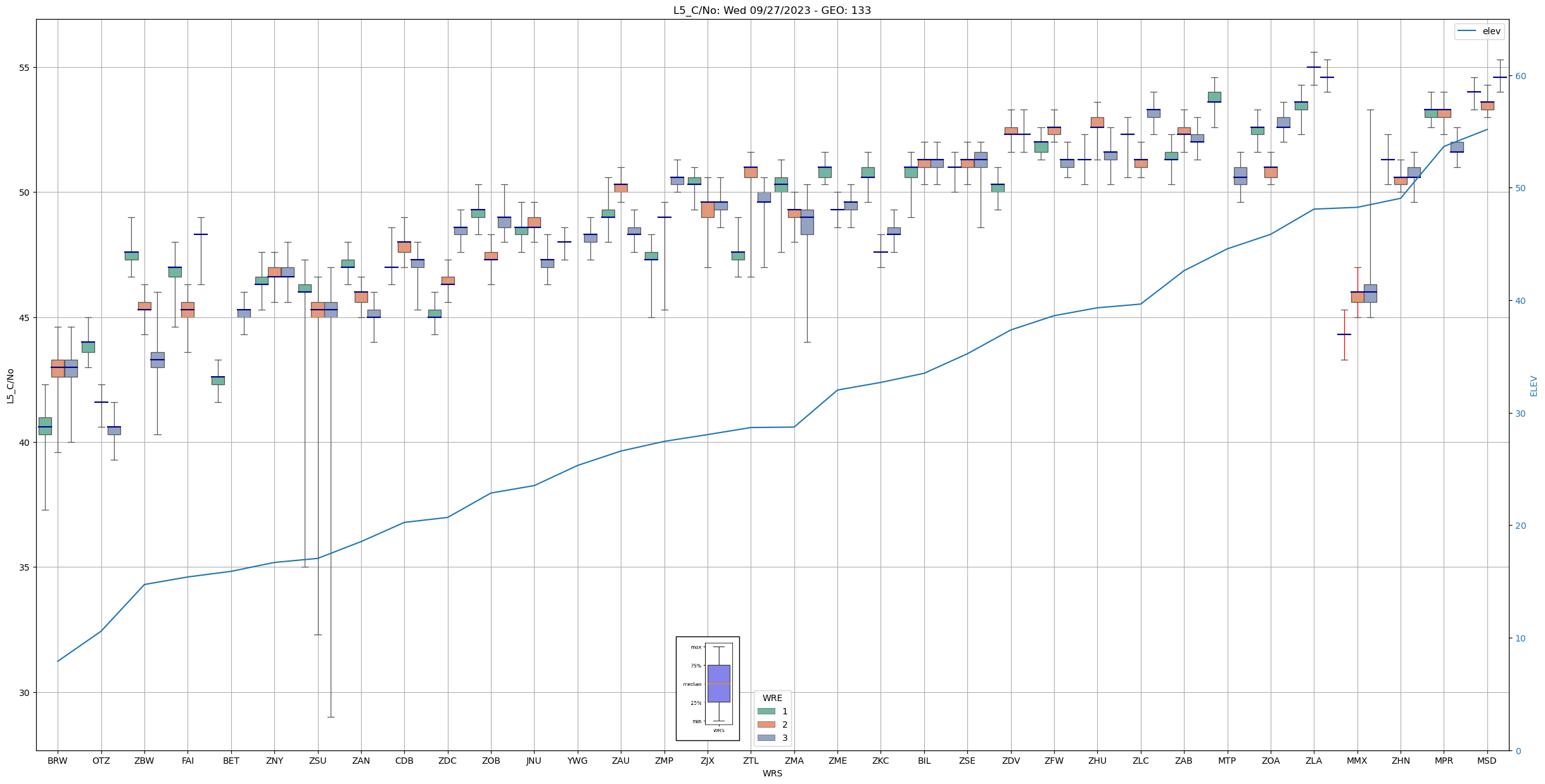Click the 60 tick on right axis
Screen dimensions: 1545x784
[1520, 76]
